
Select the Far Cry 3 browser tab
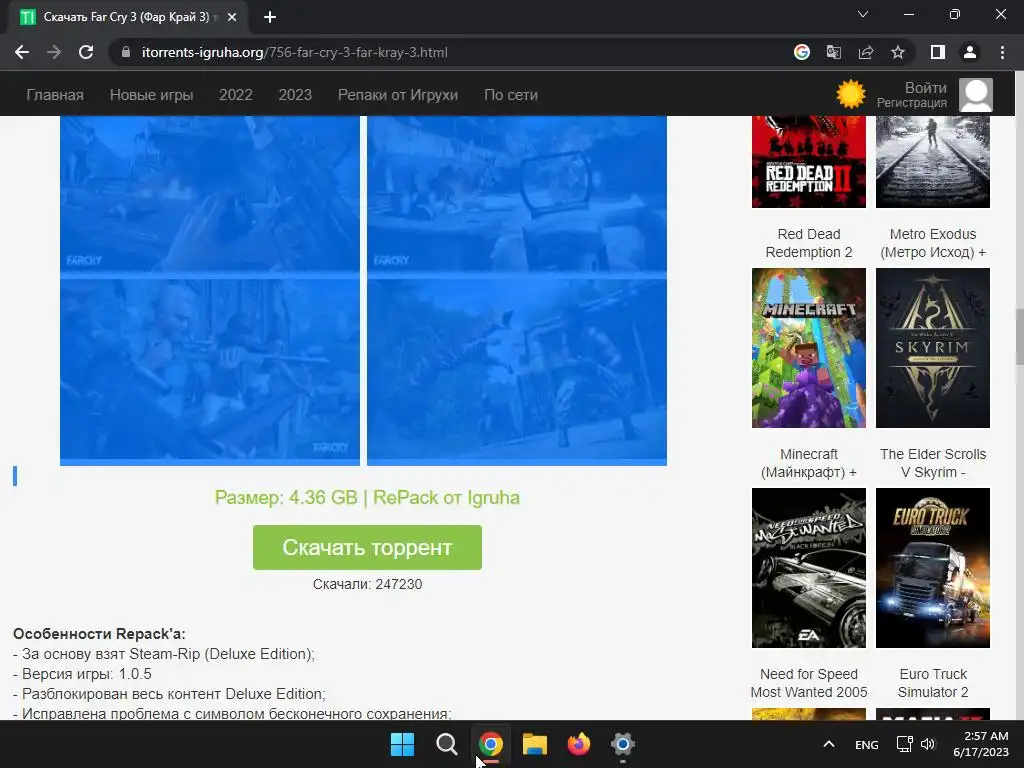(128, 17)
